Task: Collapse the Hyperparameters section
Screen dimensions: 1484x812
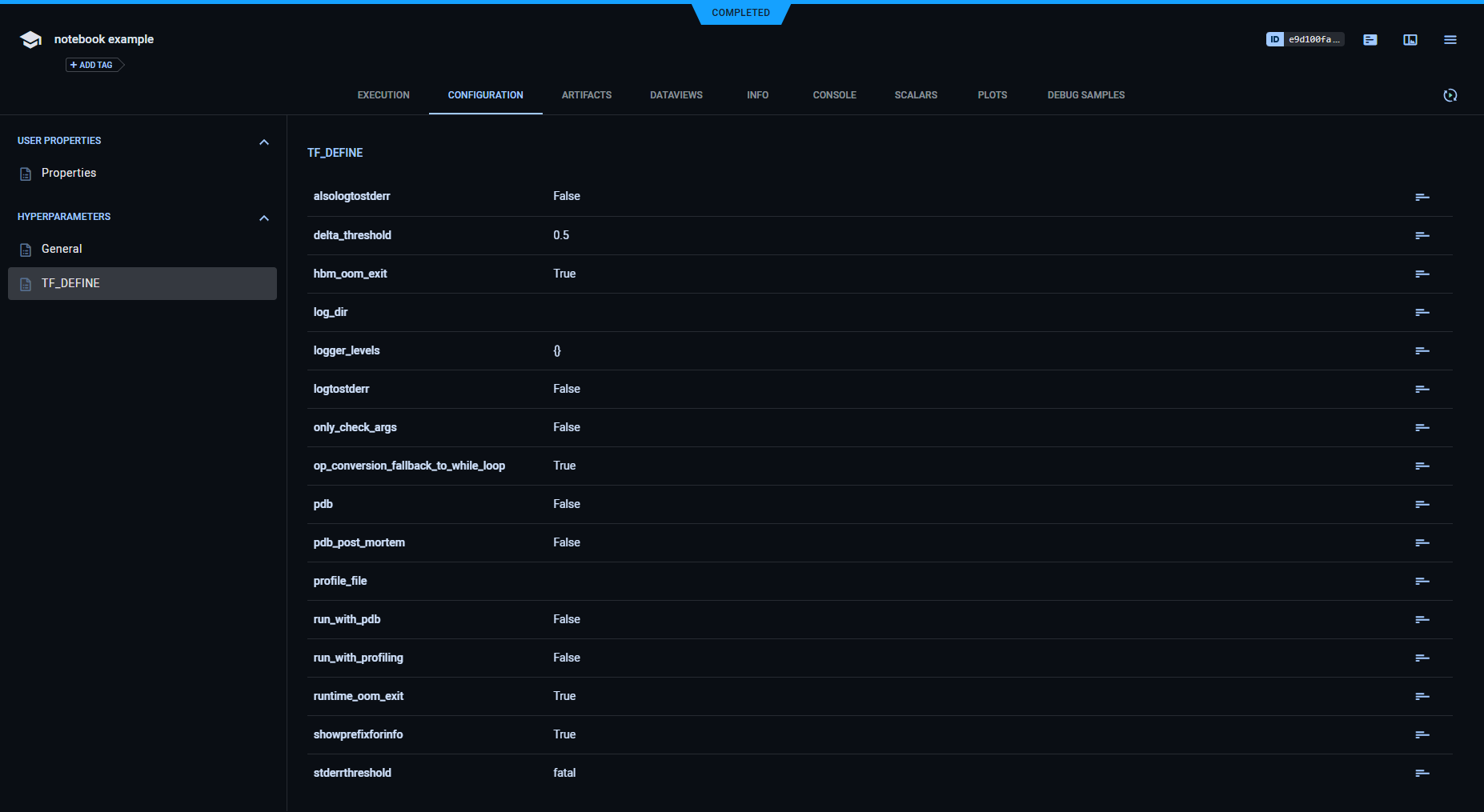Action: [x=264, y=218]
